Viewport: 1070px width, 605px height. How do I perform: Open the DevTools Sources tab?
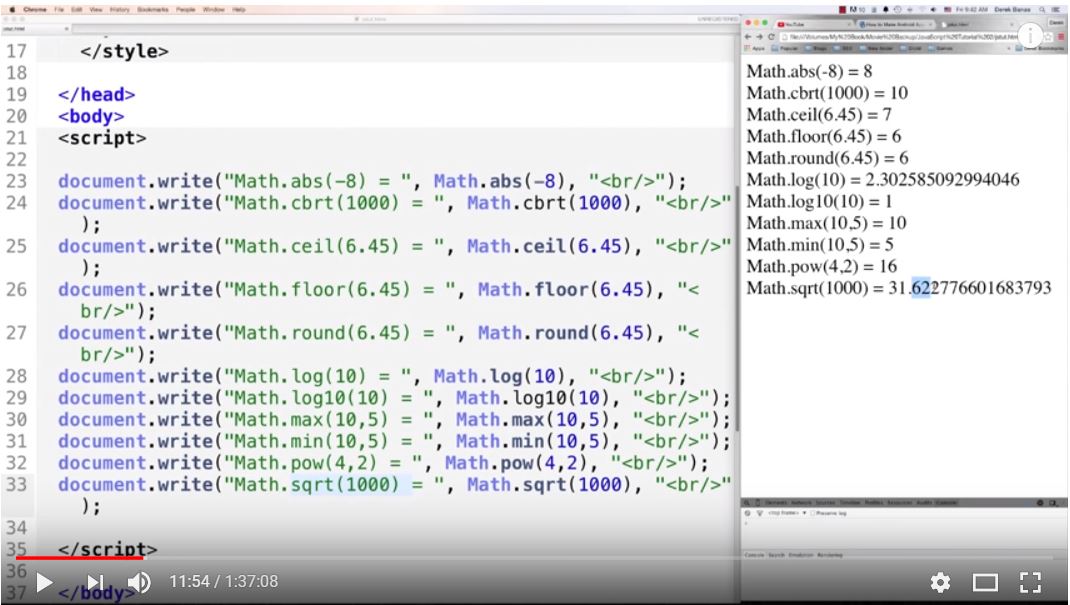pos(825,503)
